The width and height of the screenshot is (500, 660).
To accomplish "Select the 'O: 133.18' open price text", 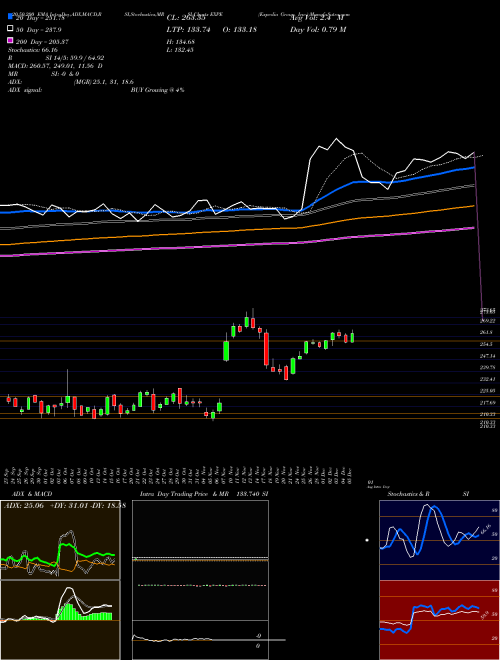I will (x=238, y=29).
